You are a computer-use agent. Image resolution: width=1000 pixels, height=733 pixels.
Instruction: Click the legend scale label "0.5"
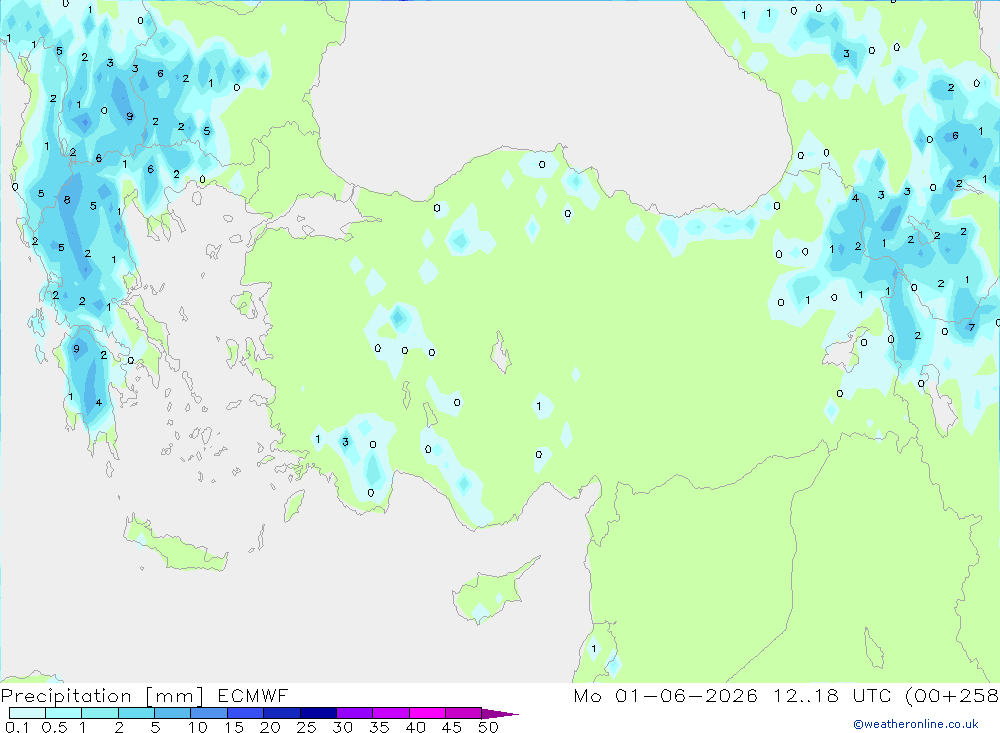[54, 727]
